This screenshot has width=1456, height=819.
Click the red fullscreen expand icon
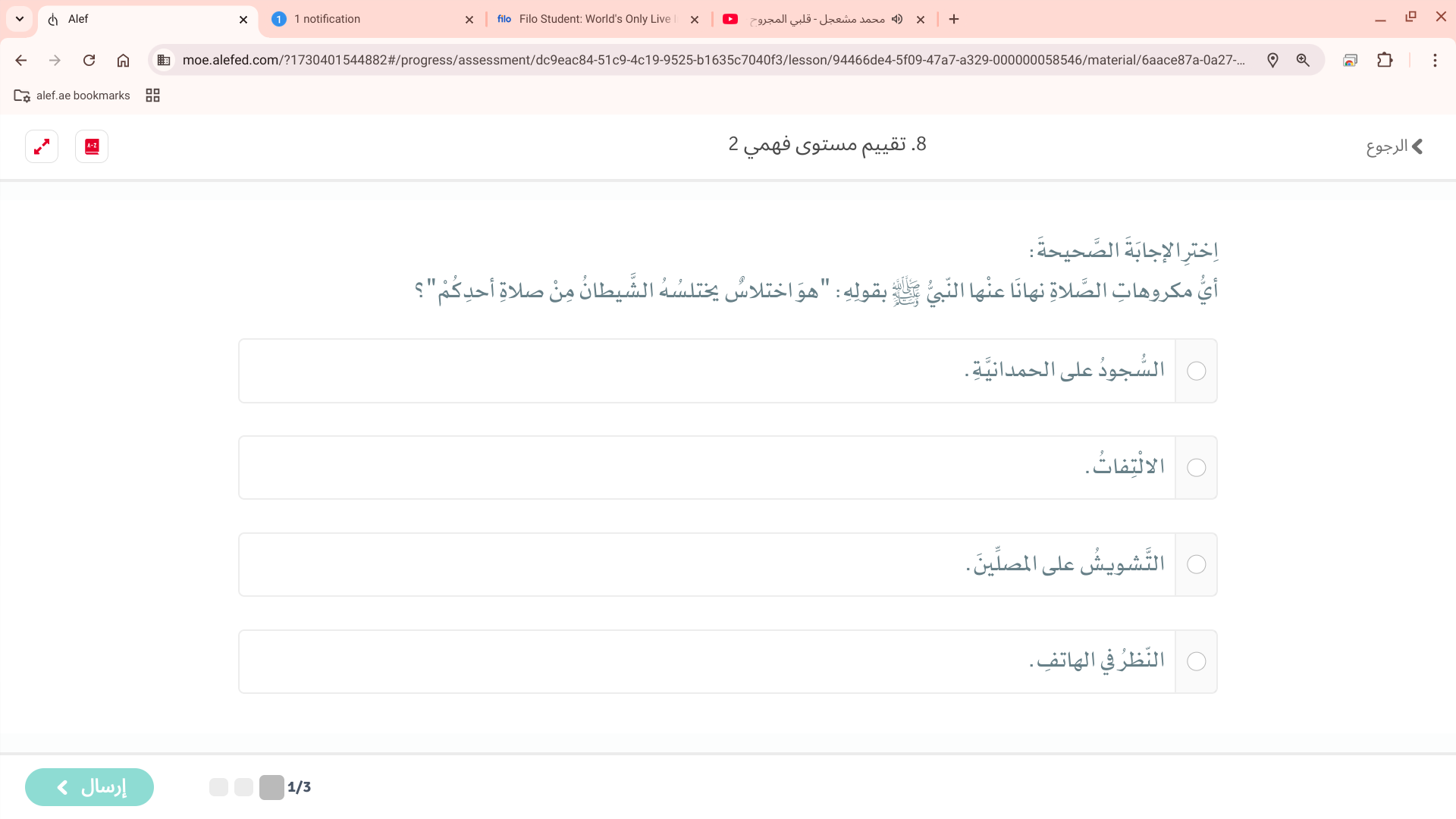(42, 146)
